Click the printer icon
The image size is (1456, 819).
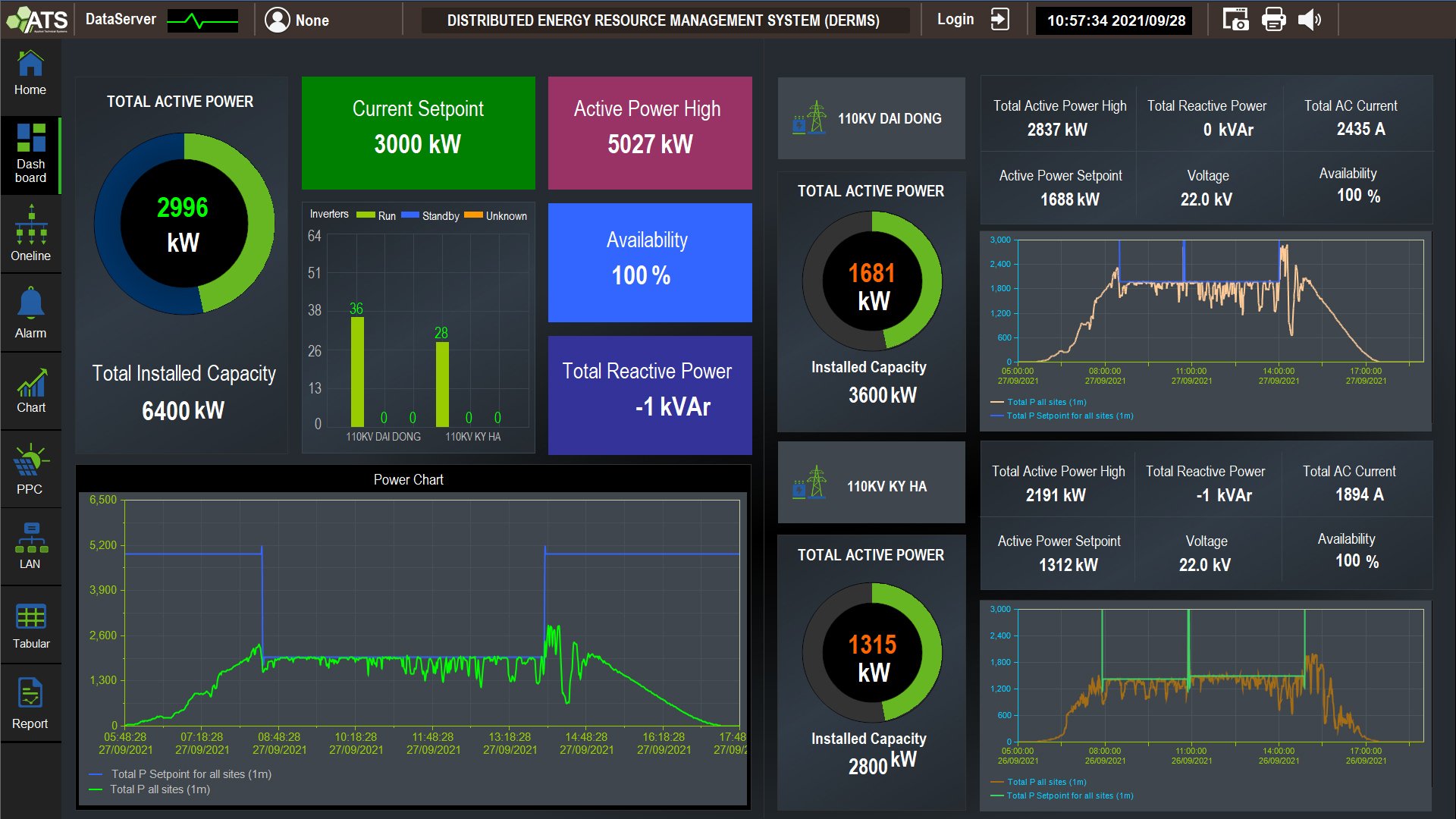click(x=1274, y=20)
